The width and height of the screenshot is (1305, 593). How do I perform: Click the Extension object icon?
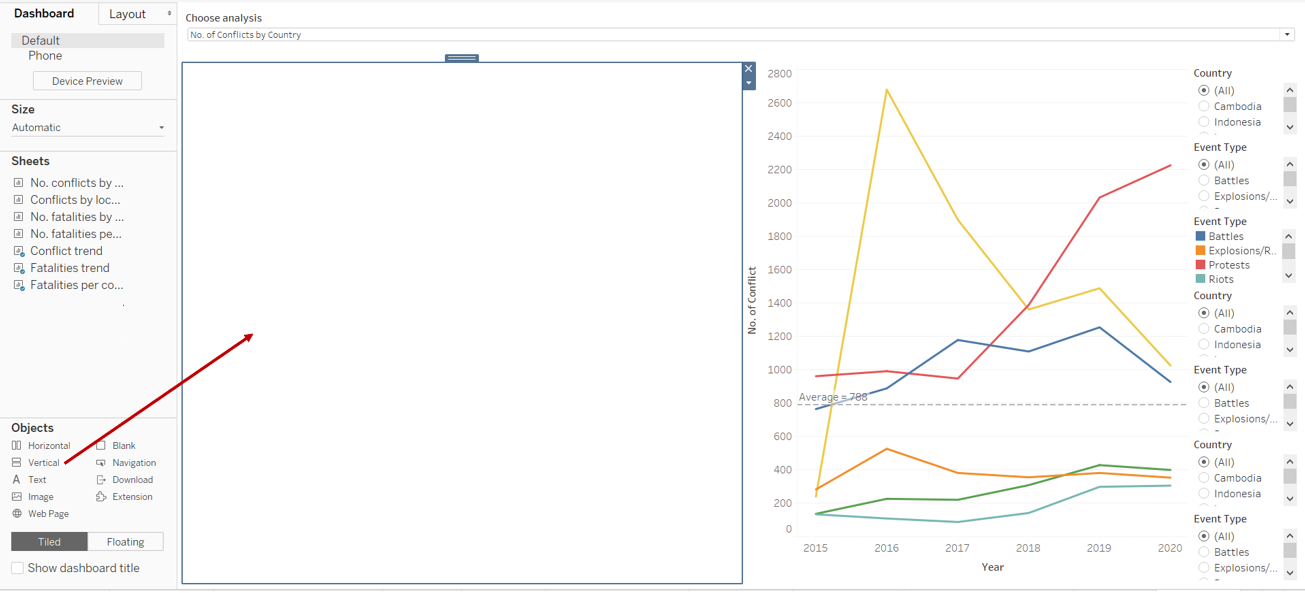click(x=101, y=497)
